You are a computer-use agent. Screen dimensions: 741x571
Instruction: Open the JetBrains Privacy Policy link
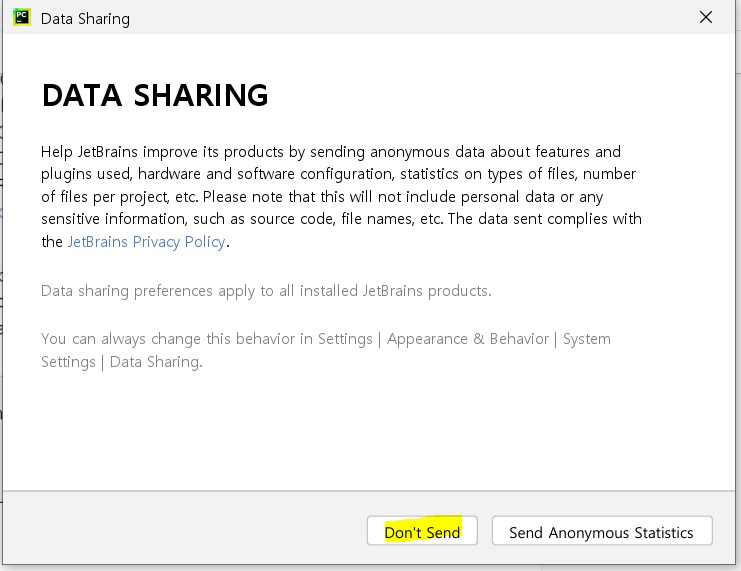(146, 242)
